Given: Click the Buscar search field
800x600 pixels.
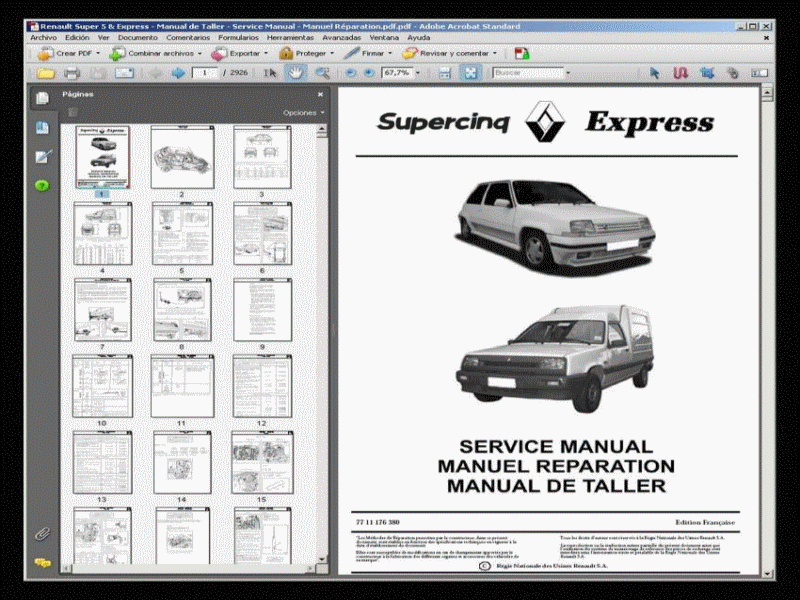Looking at the screenshot, I should pos(528,73).
